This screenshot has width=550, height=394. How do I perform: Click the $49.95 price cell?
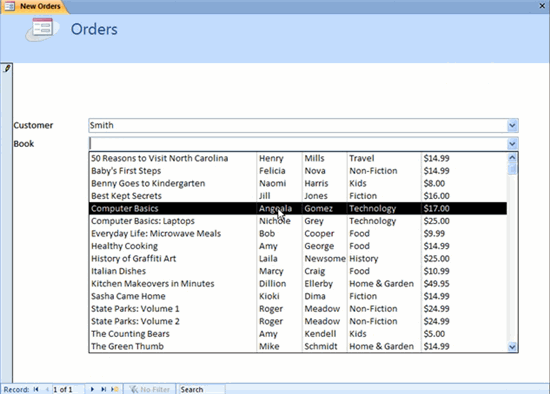pyautogui.click(x=436, y=283)
